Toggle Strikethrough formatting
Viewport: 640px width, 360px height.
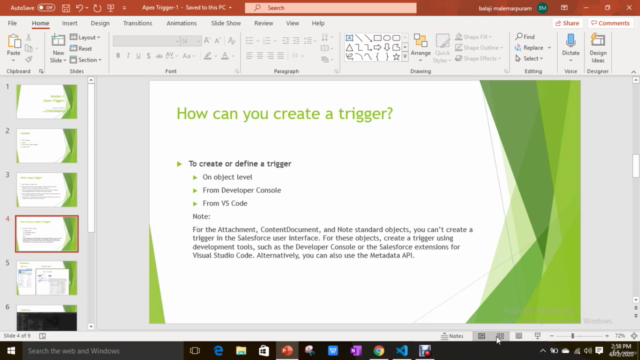coord(159,56)
